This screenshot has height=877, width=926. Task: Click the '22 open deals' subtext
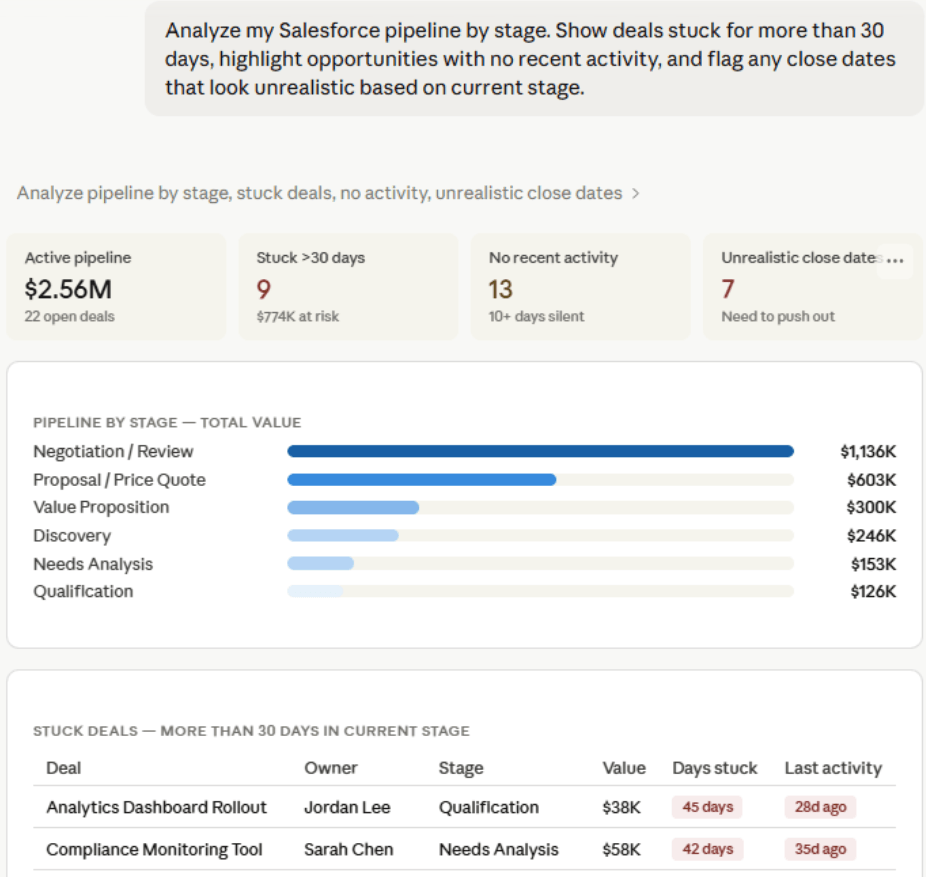pyautogui.click(x=69, y=317)
